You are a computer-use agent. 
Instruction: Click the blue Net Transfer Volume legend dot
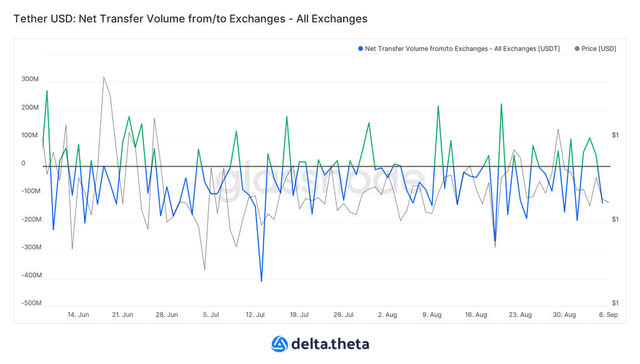(360, 49)
